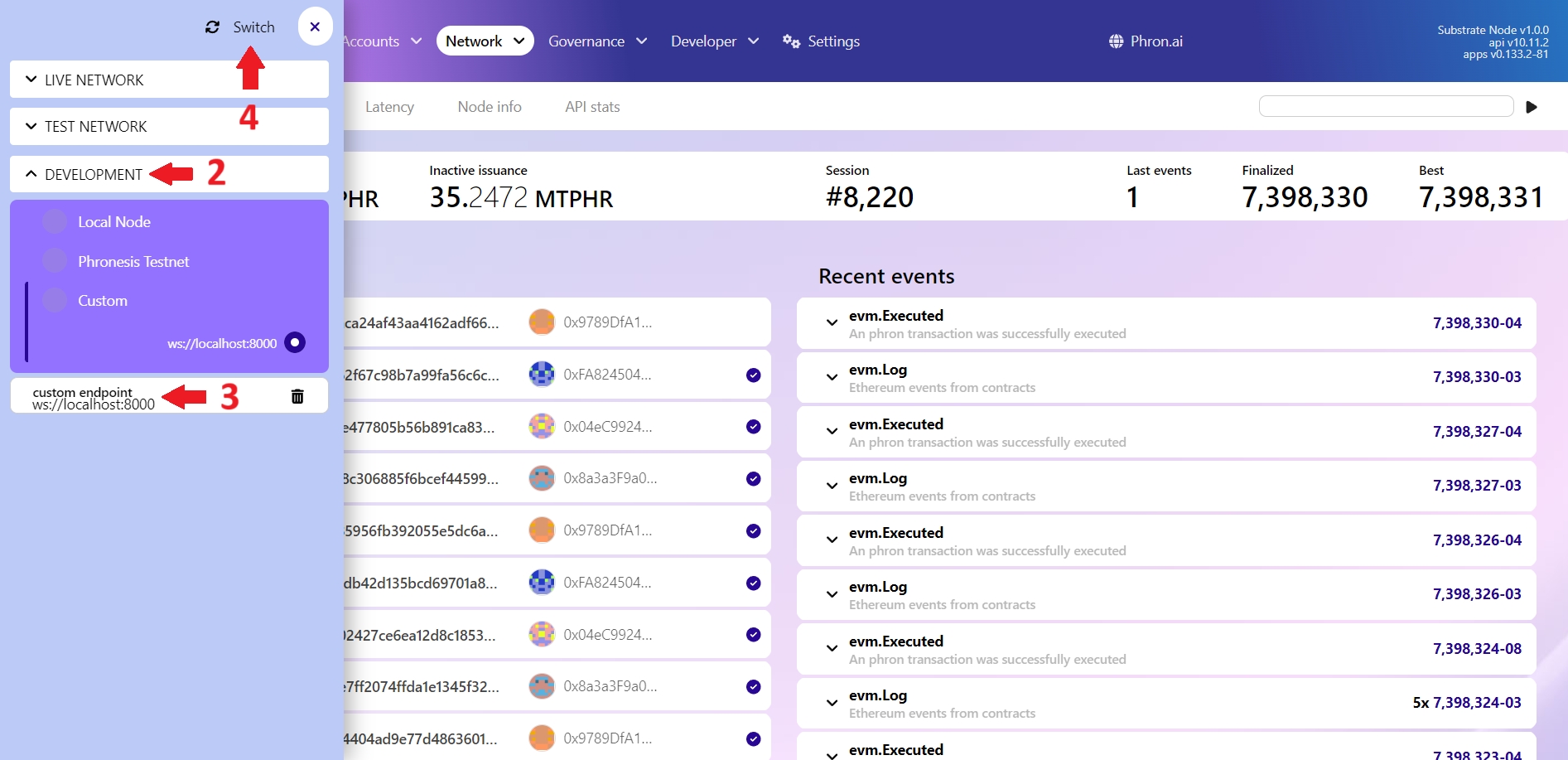
Task: Select the ws://localhost:8000 radio button
Action: [x=295, y=342]
